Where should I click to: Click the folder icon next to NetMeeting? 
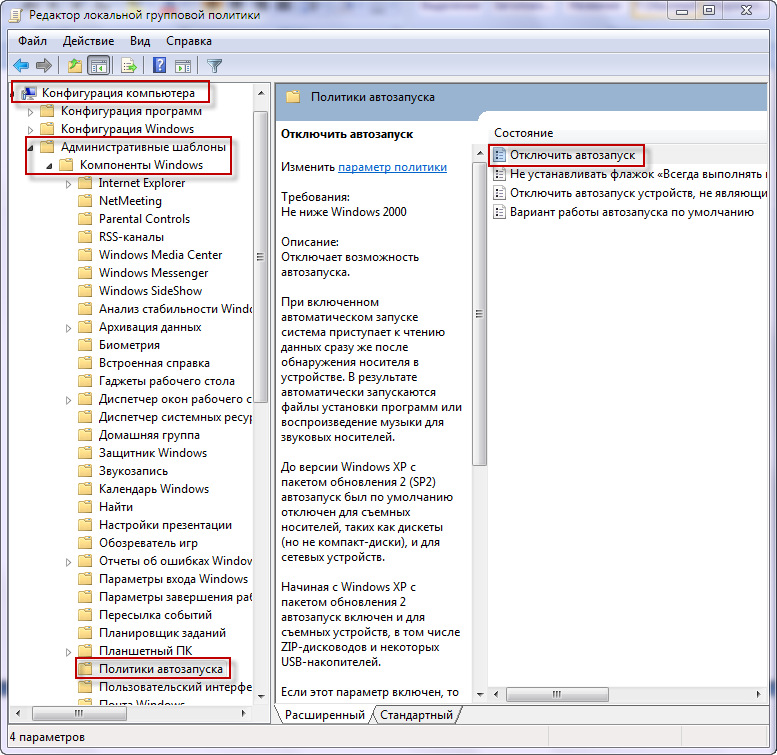[x=85, y=201]
